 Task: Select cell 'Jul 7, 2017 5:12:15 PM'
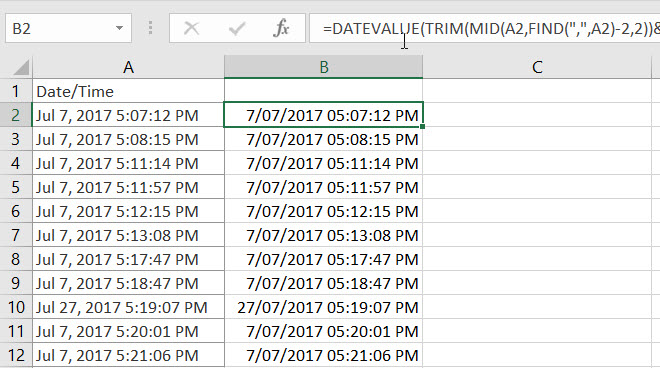[128, 211]
